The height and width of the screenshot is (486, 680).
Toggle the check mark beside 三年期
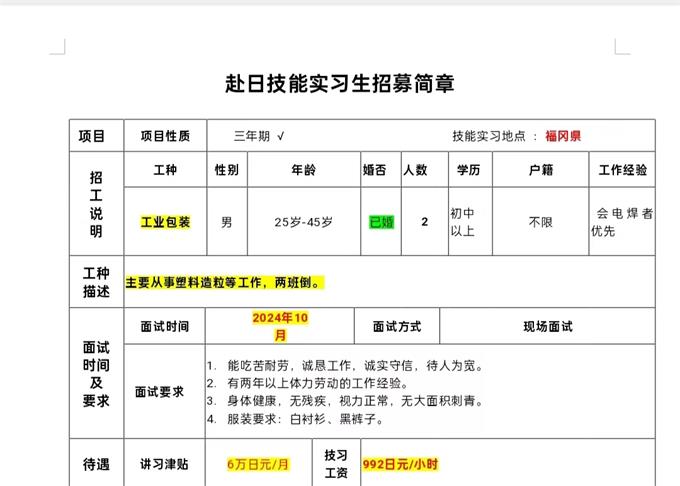click(281, 136)
